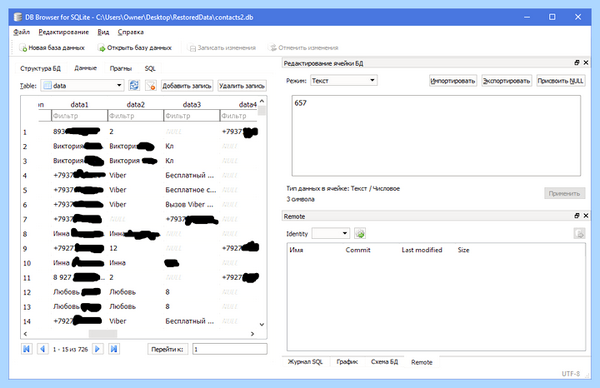Close the Edit Cell panel
The image size is (600, 388).
point(586,63)
